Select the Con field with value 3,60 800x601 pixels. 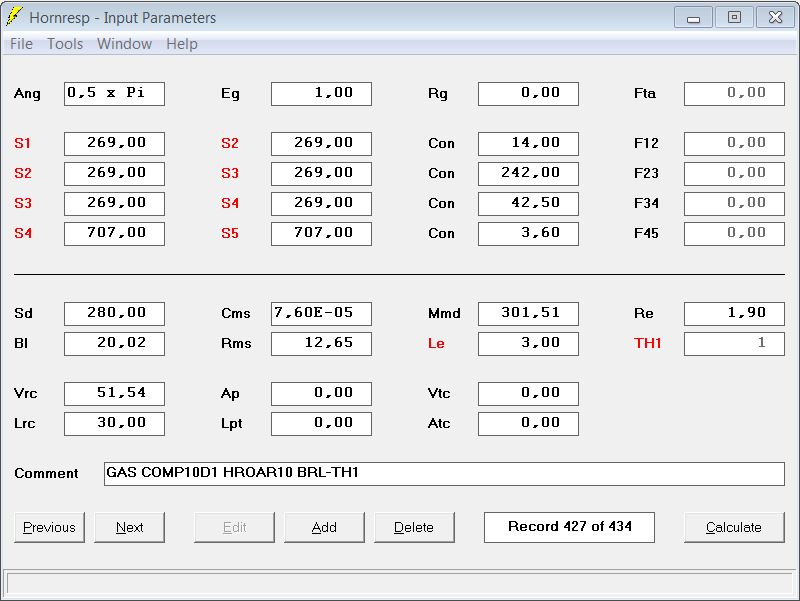[528, 234]
